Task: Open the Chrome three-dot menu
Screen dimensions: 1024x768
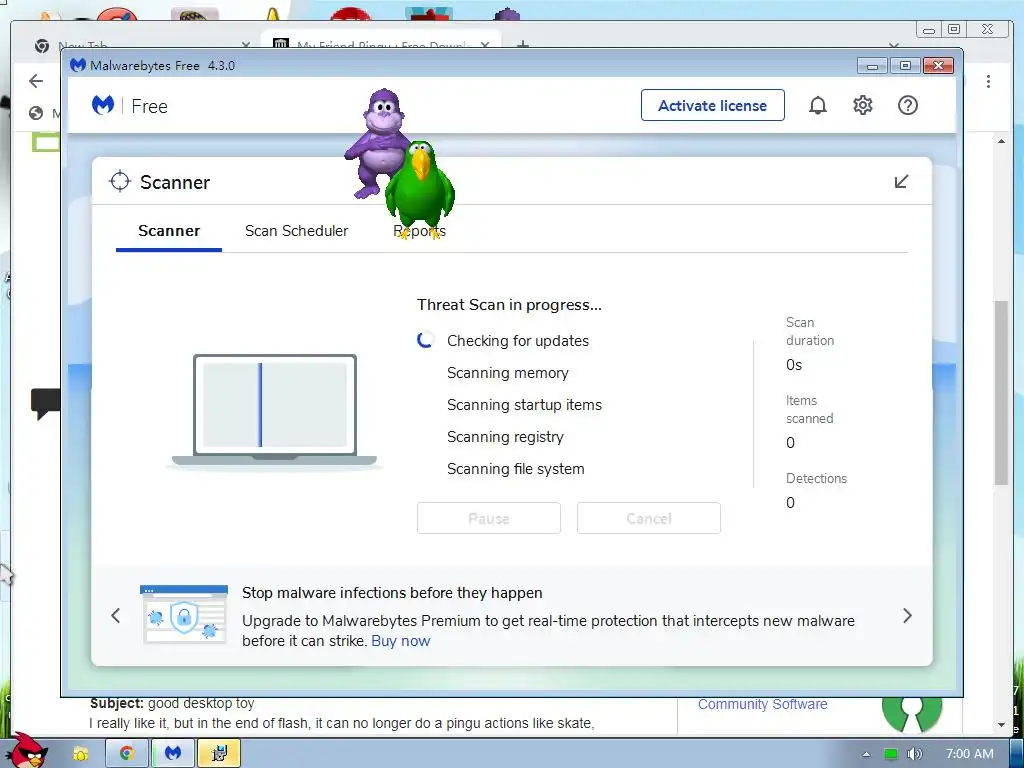Action: coord(988,81)
